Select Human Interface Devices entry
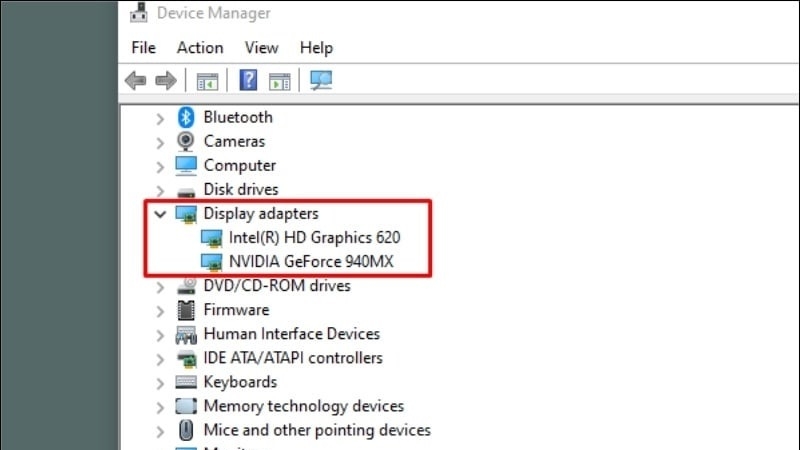The image size is (800, 450). pos(291,334)
